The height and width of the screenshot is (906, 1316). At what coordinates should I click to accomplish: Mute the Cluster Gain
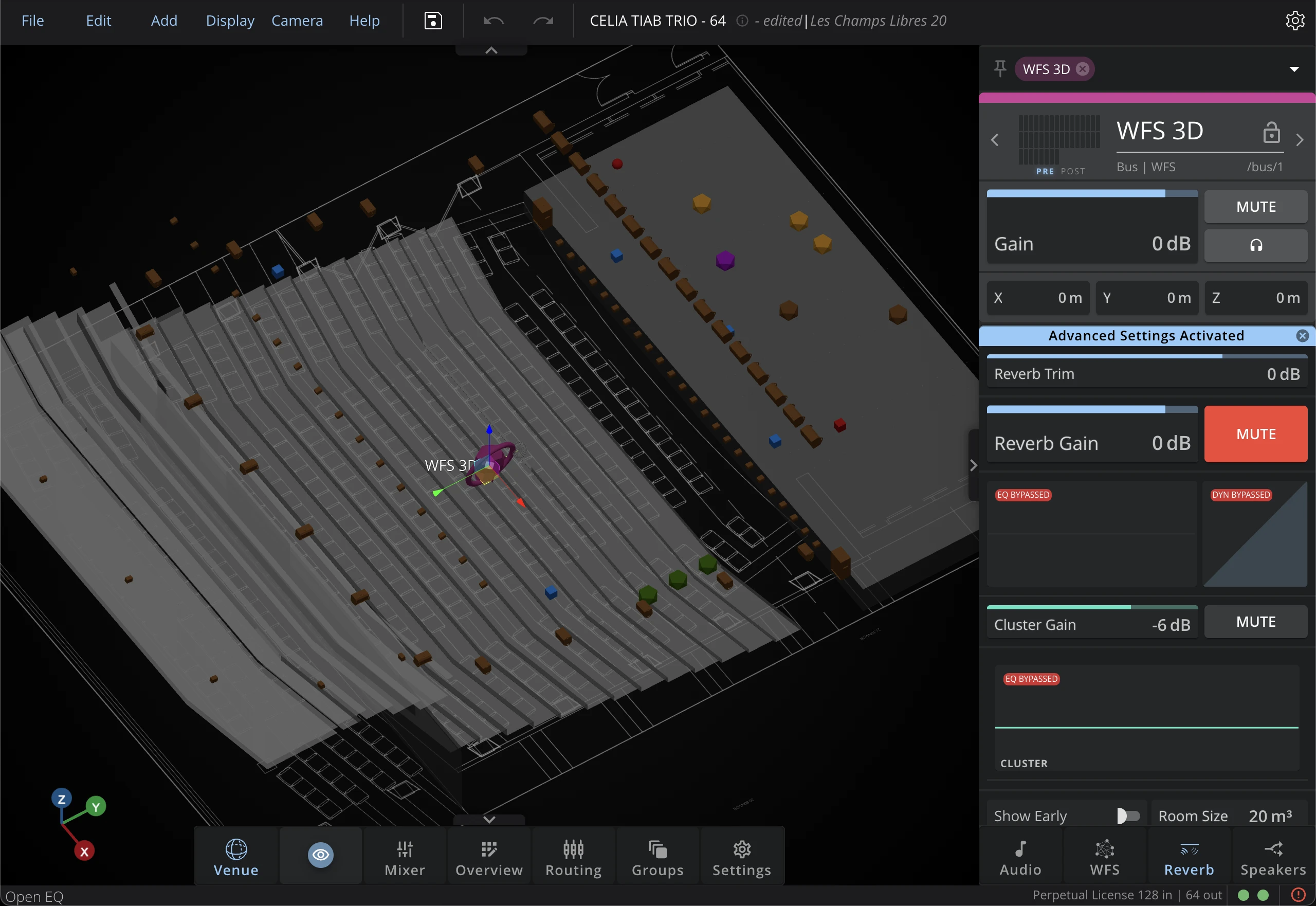point(1255,622)
